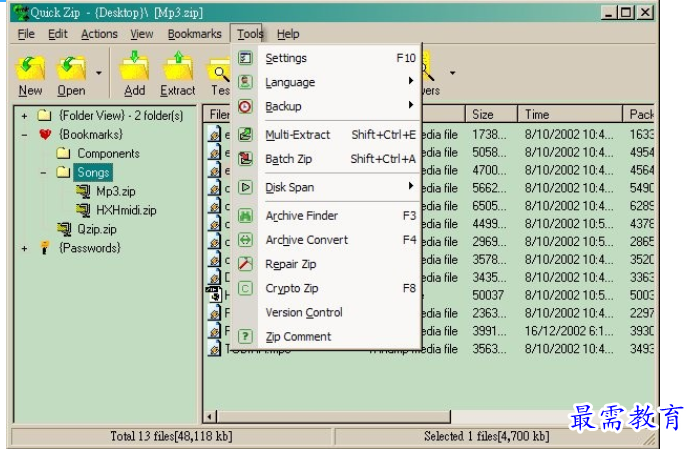This screenshot has height=449, width=692.
Task: Click the Disk Span menu icon
Action: (245, 187)
